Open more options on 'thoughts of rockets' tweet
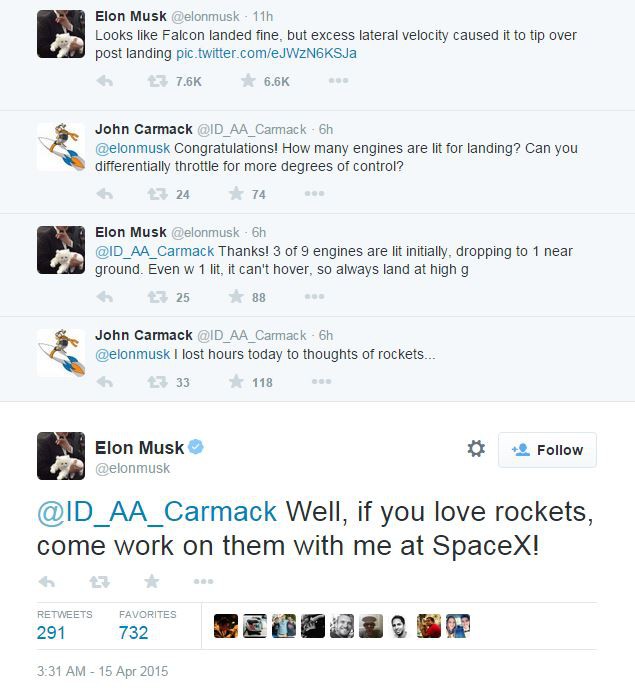This screenshot has width=635, height=699. coord(320,382)
